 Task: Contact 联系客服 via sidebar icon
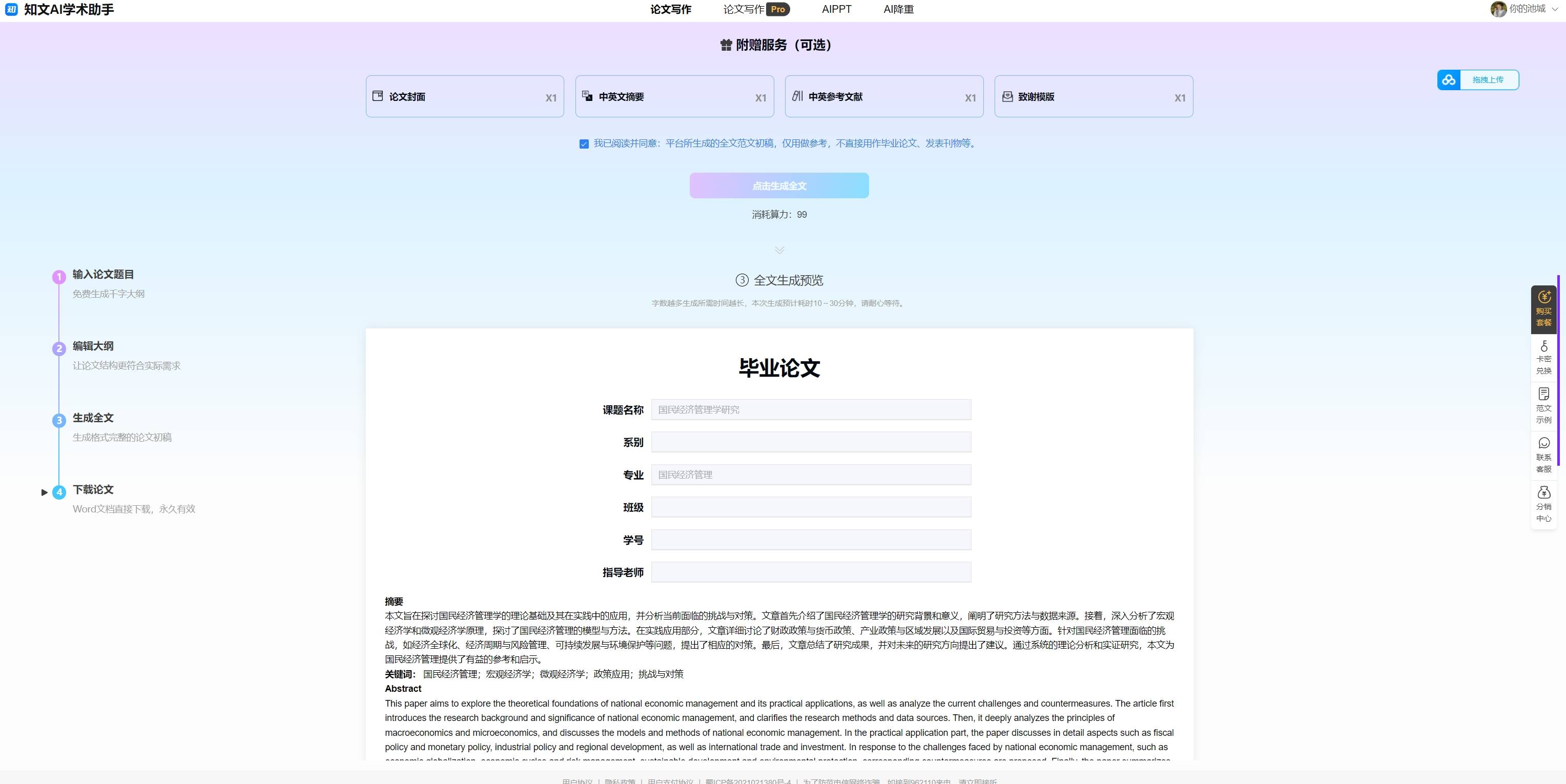pyautogui.click(x=1543, y=455)
